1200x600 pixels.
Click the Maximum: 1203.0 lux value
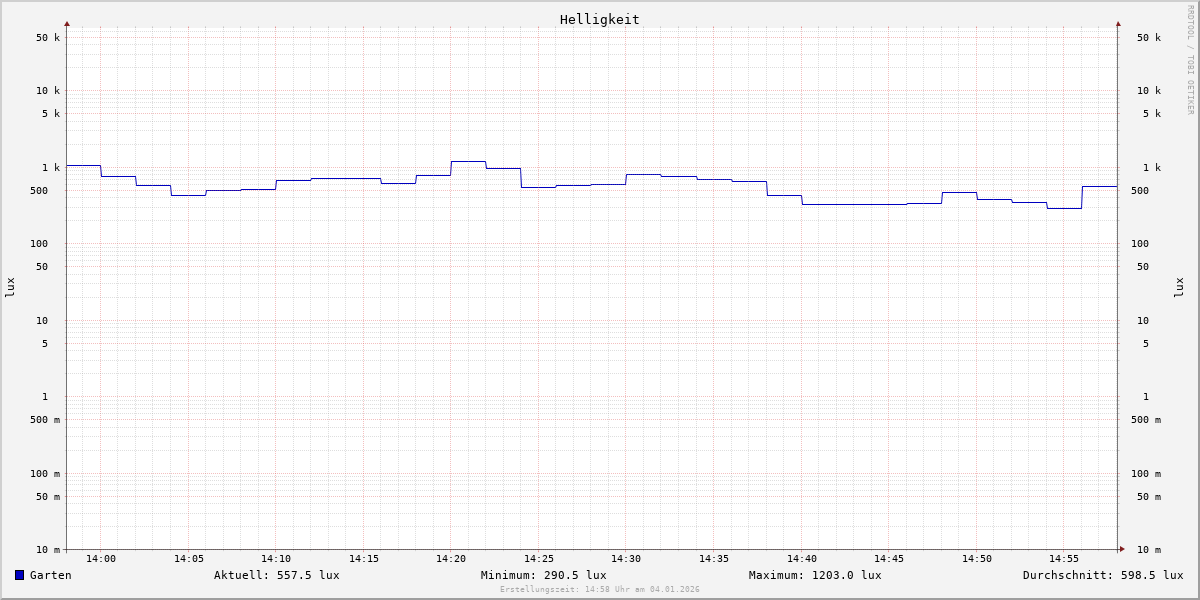pyautogui.click(x=815, y=575)
